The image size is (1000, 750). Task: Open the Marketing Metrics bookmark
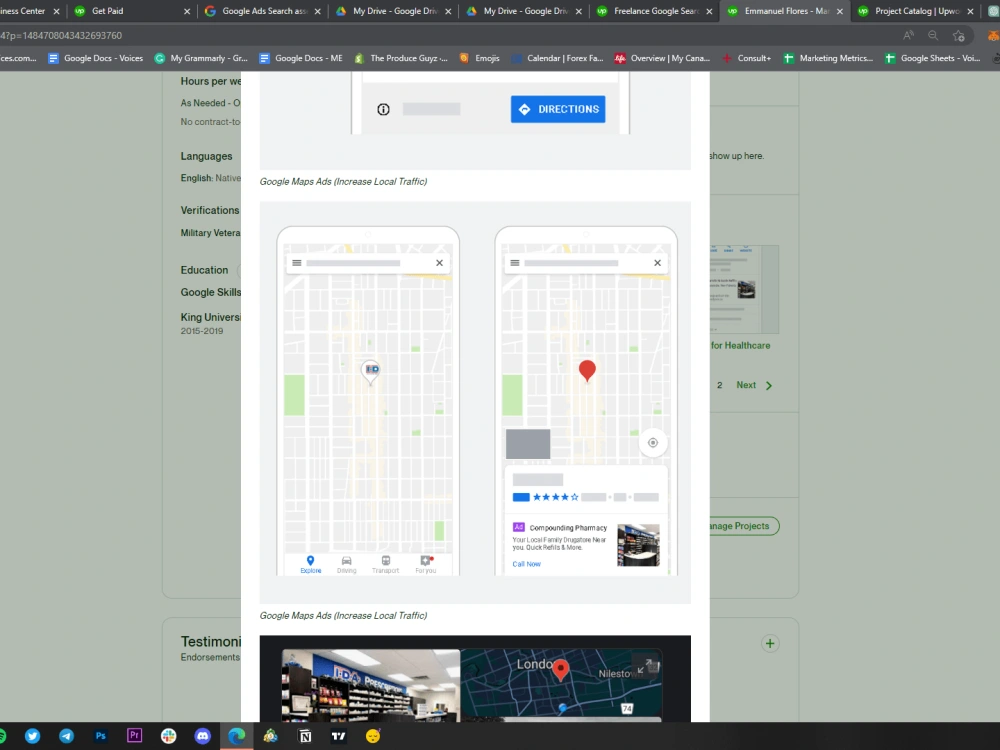[x=828, y=58]
